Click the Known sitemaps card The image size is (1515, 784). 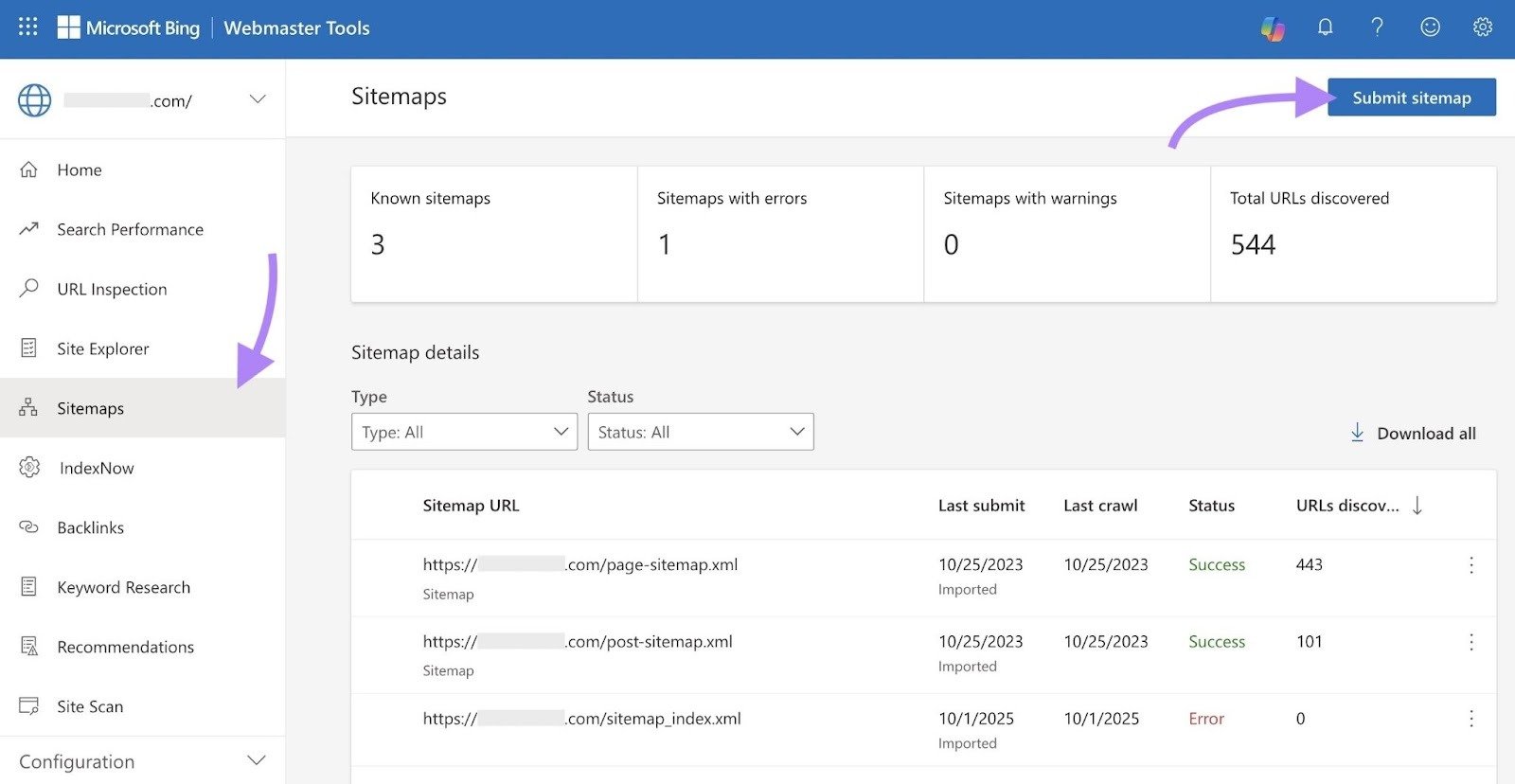(x=494, y=234)
